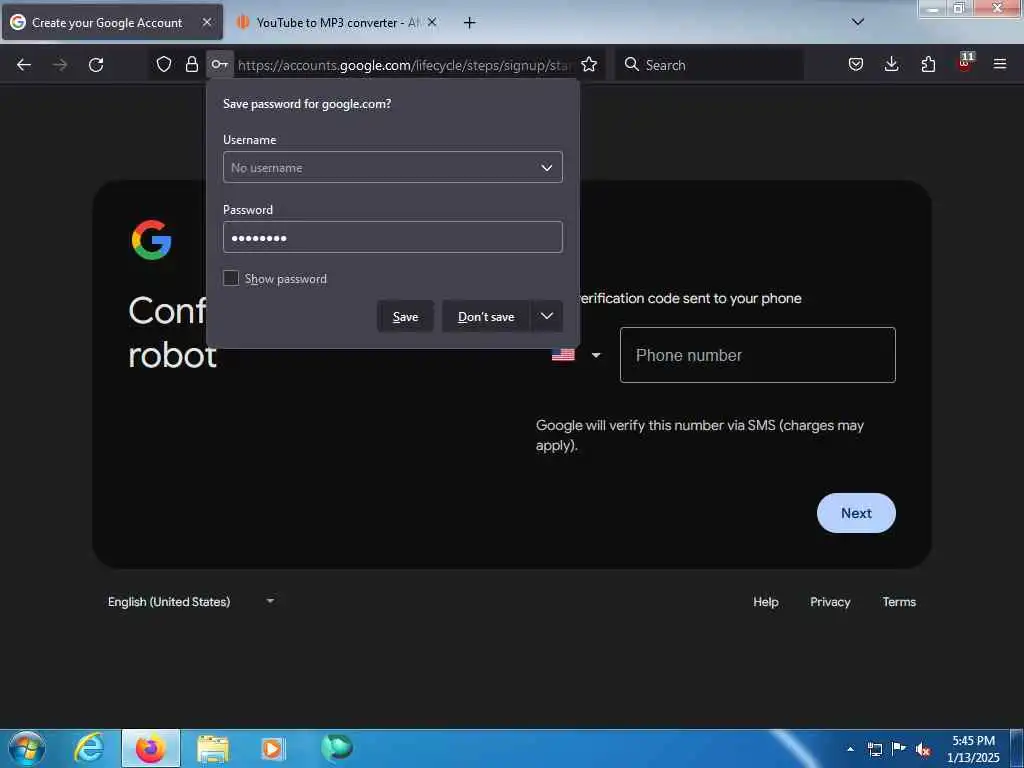Open the clock showing 5:45 PM

click(973, 749)
